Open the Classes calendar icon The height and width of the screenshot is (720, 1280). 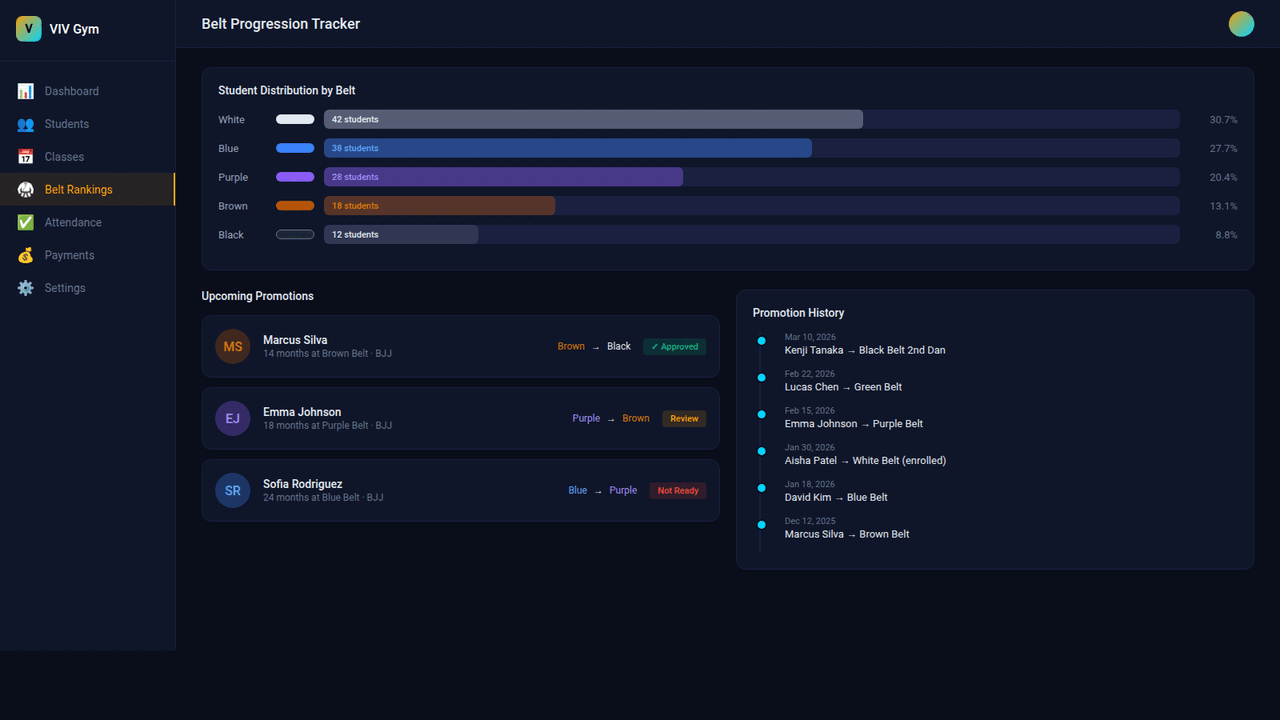point(25,157)
